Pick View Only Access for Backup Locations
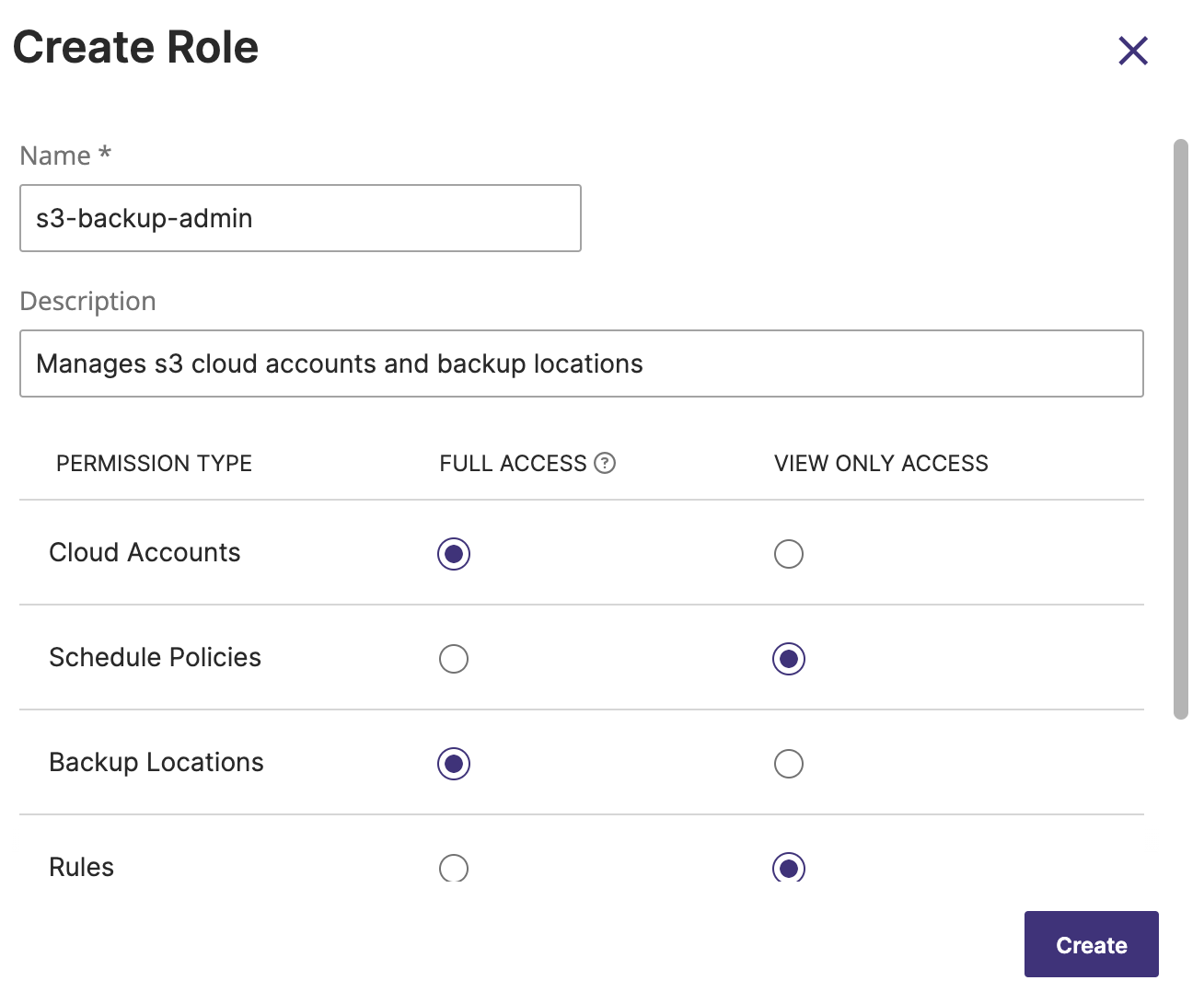This screenshot has height=992, width=1204. [x=789, y=764]
